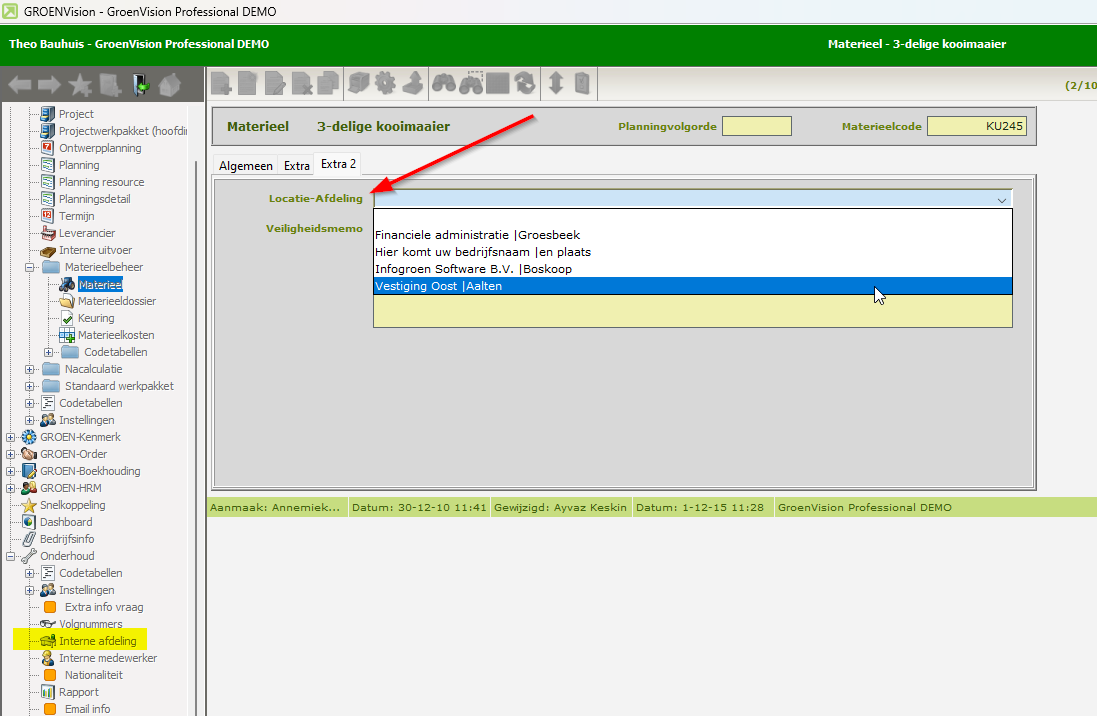Screen dimensions: 1097x716
Task: Open Keuring under Materieelbeheer
Action: click(96, 318)
